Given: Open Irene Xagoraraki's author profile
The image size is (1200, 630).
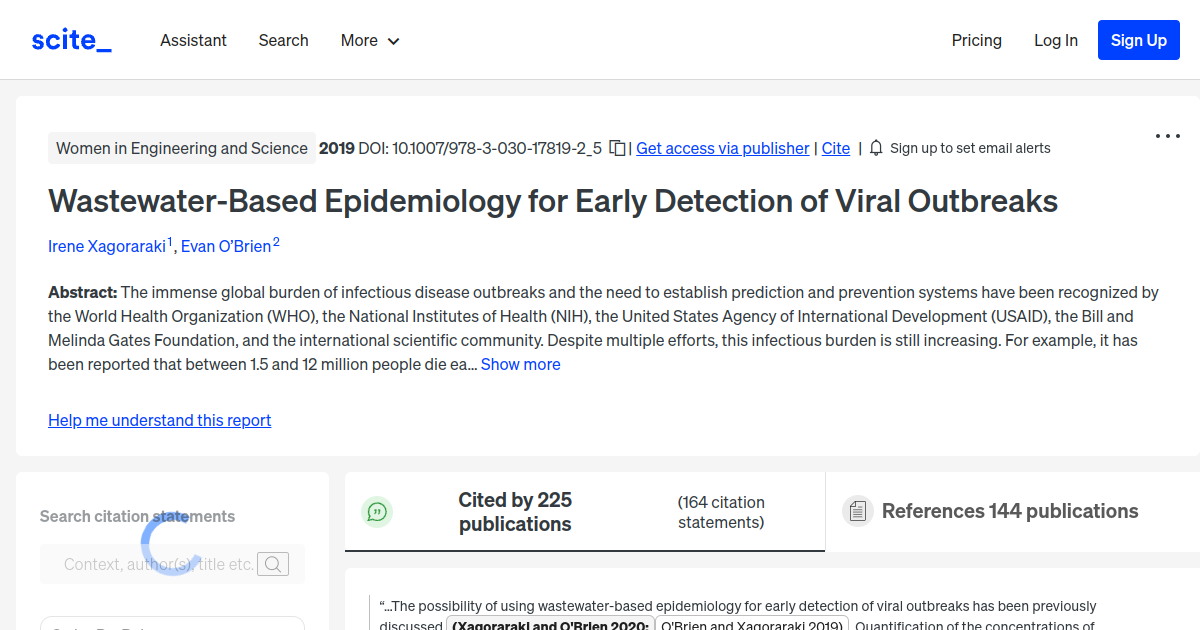Looking at the screenshot, I should pyautogui.click(x=107, y=245).
